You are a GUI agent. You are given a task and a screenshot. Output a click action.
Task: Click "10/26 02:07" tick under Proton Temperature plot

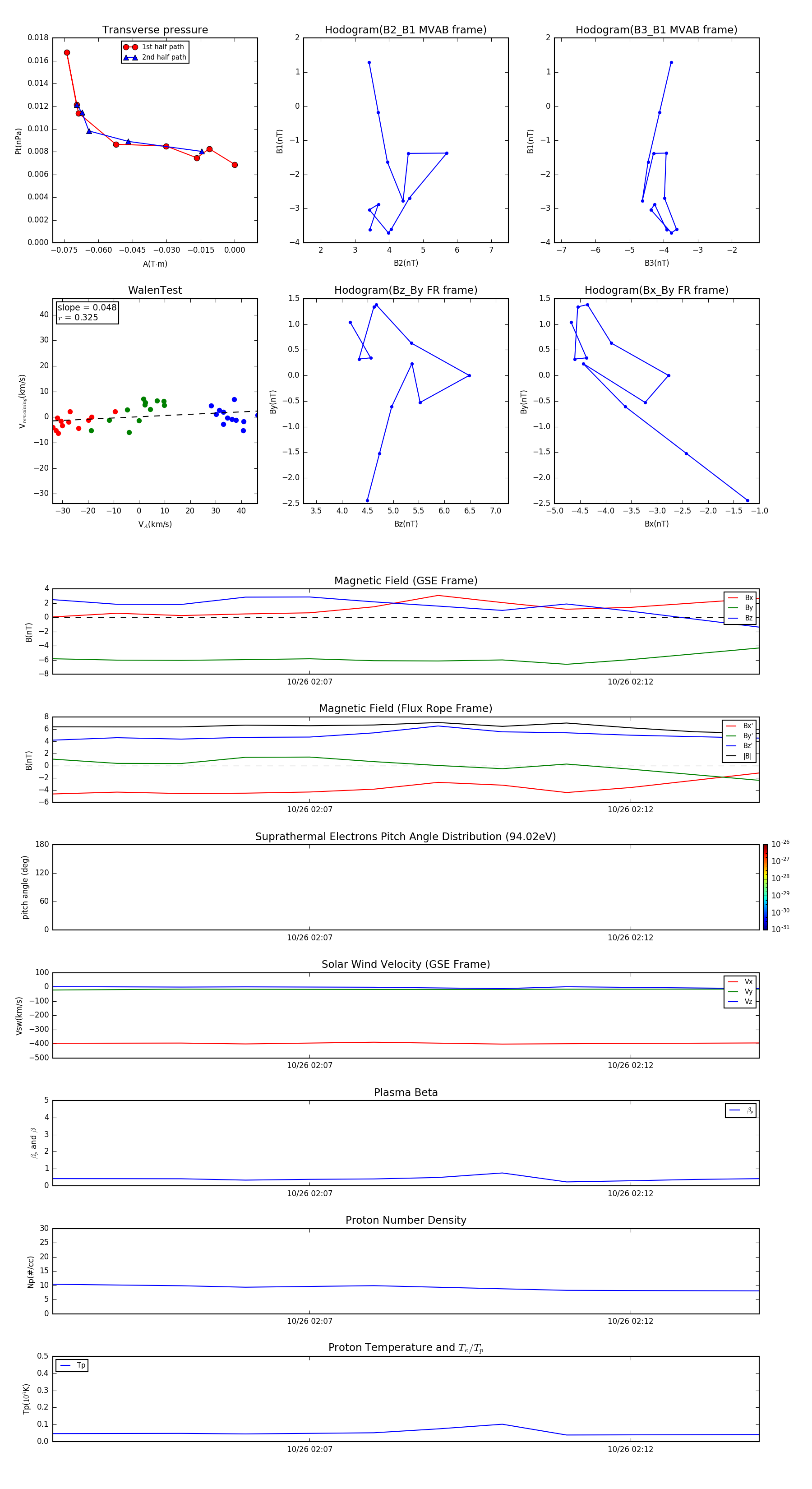(x=310, y=1449)
